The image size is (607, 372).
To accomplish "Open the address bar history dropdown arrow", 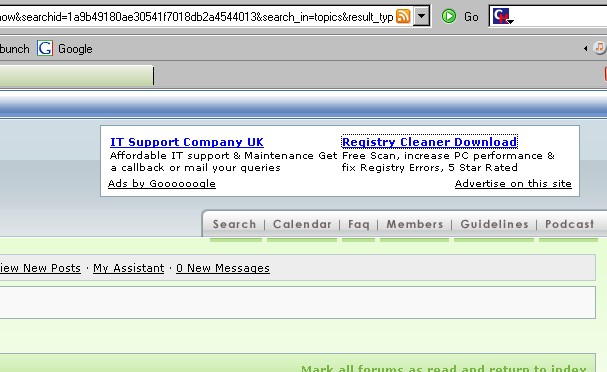I will 422,16.
